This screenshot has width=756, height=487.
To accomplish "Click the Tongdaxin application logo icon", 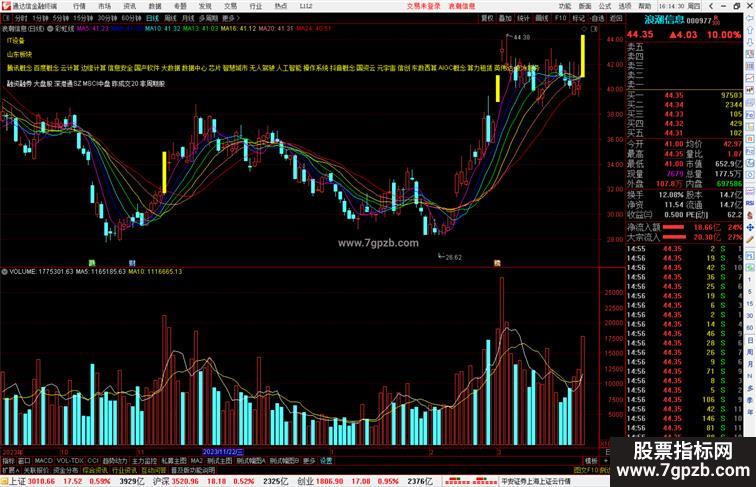I will pyautogui.click(x=6, y=6).
